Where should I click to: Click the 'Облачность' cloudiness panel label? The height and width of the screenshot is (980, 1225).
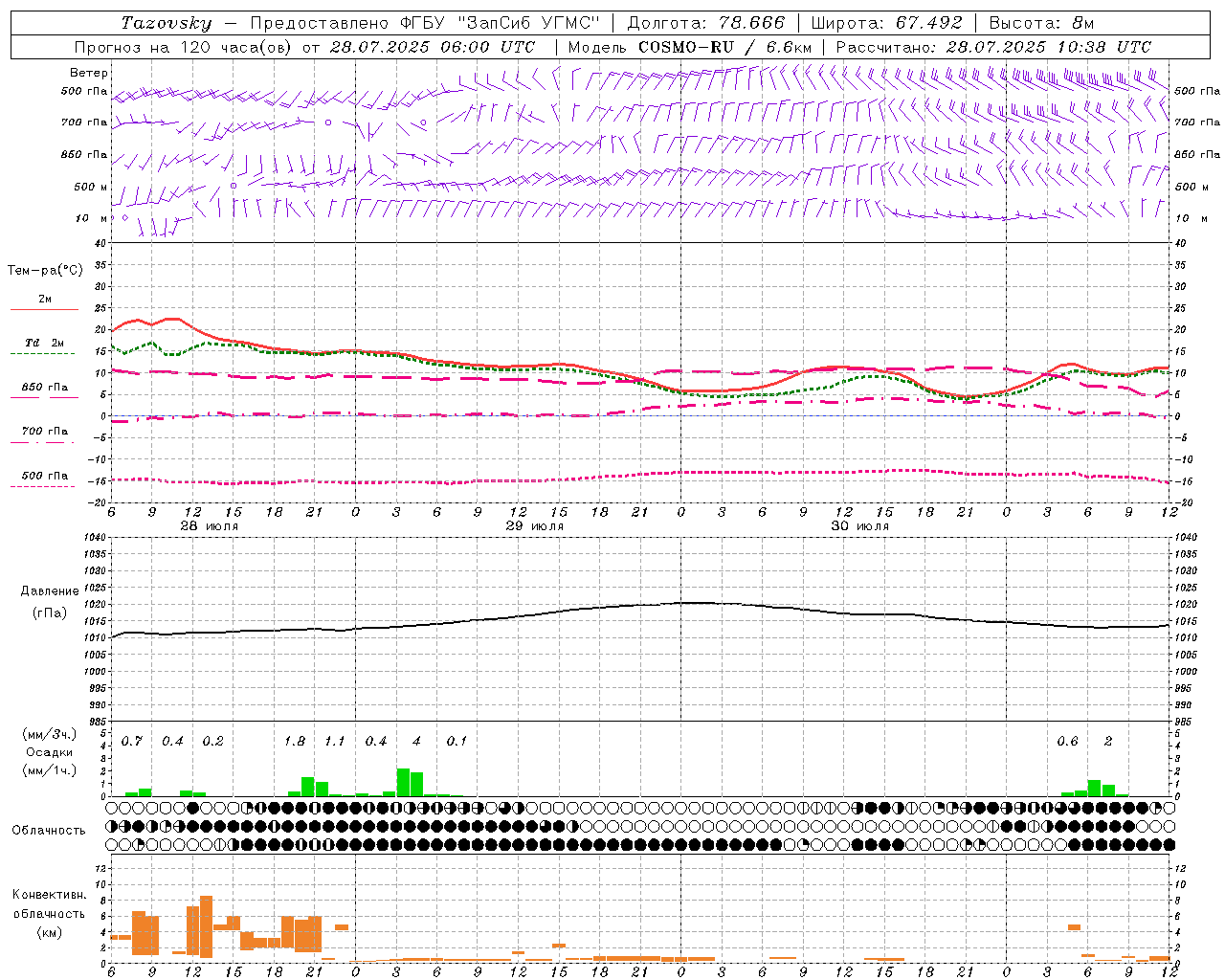[x=49, y=831]
